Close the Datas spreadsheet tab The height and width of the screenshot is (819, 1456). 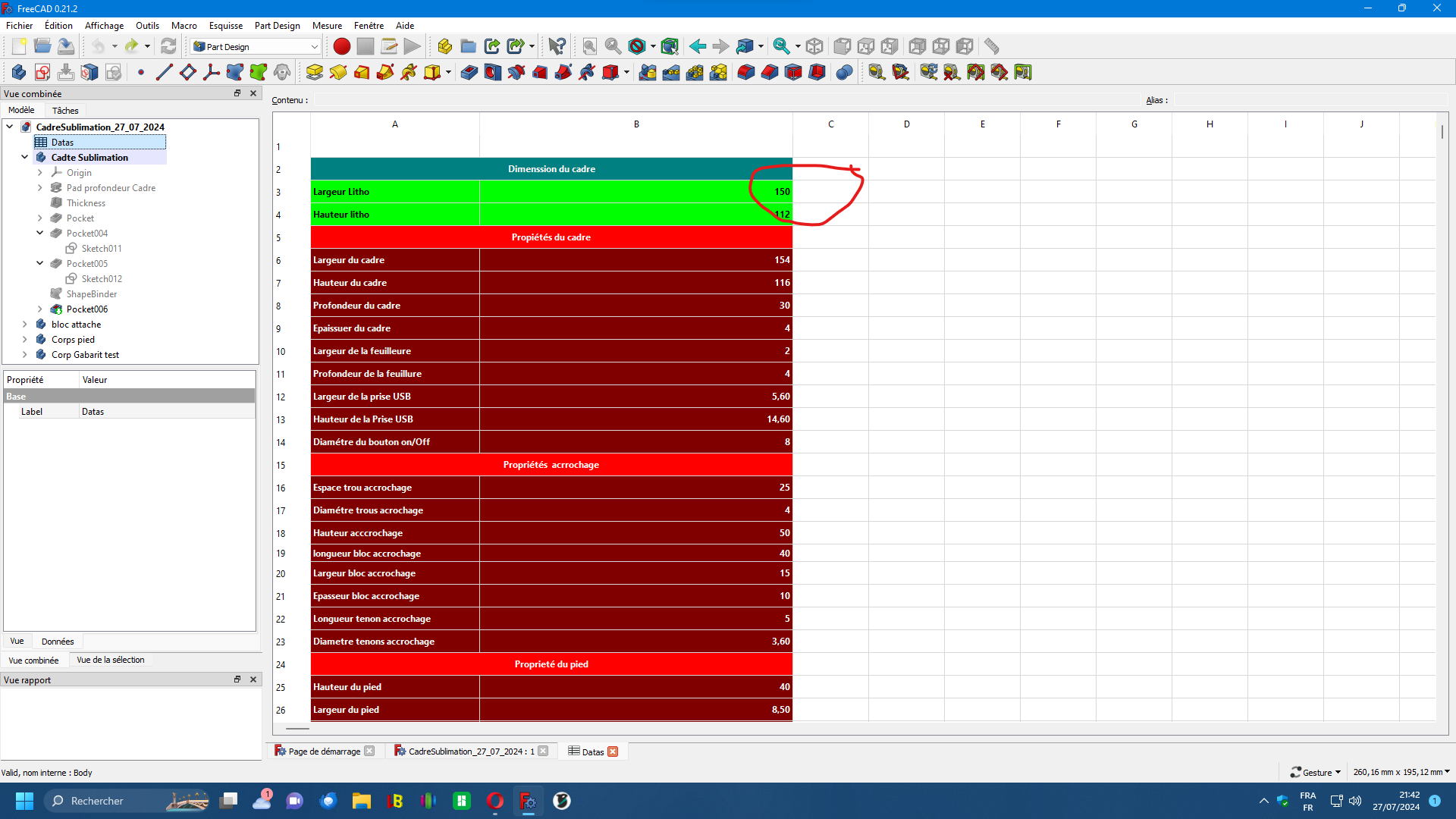(613, 752)
